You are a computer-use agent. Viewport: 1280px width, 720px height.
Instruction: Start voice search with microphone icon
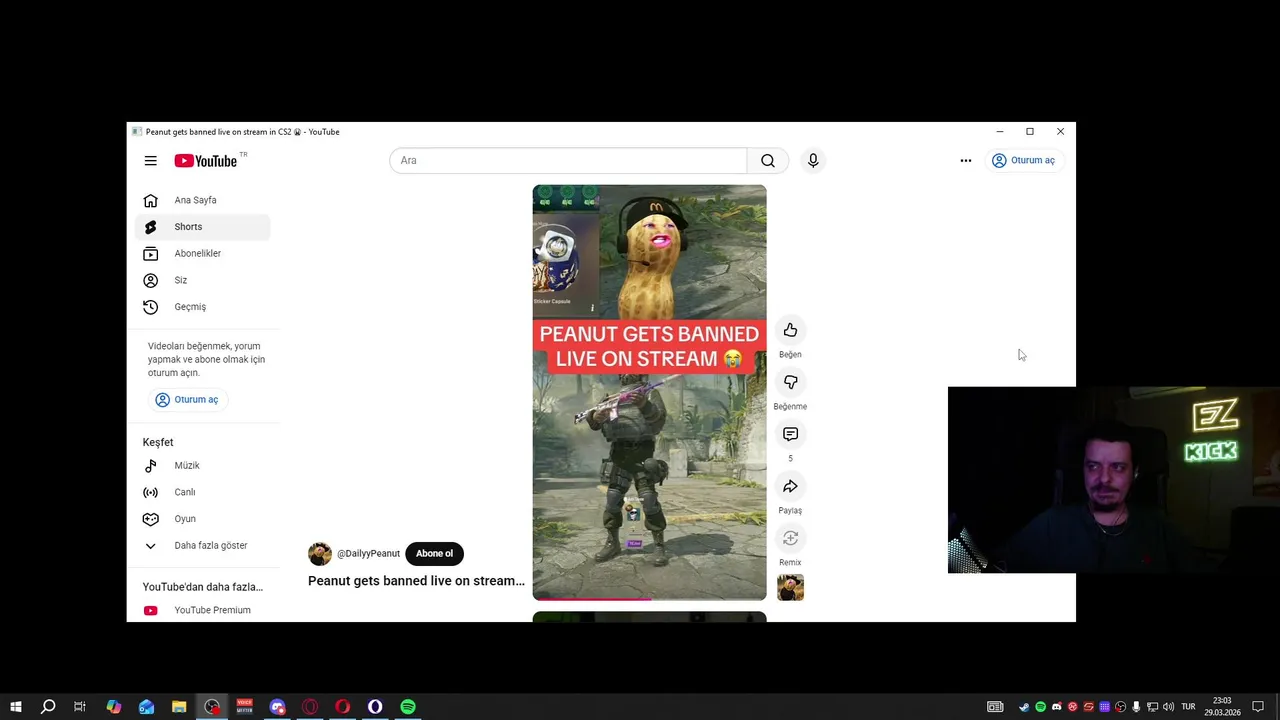pos(813,160)
